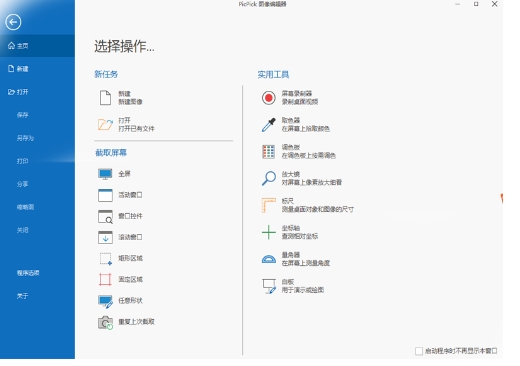The image size is (520, 366).
Task: Launch the 屏幕录制器 screen recorder
Action: point(289,98)
